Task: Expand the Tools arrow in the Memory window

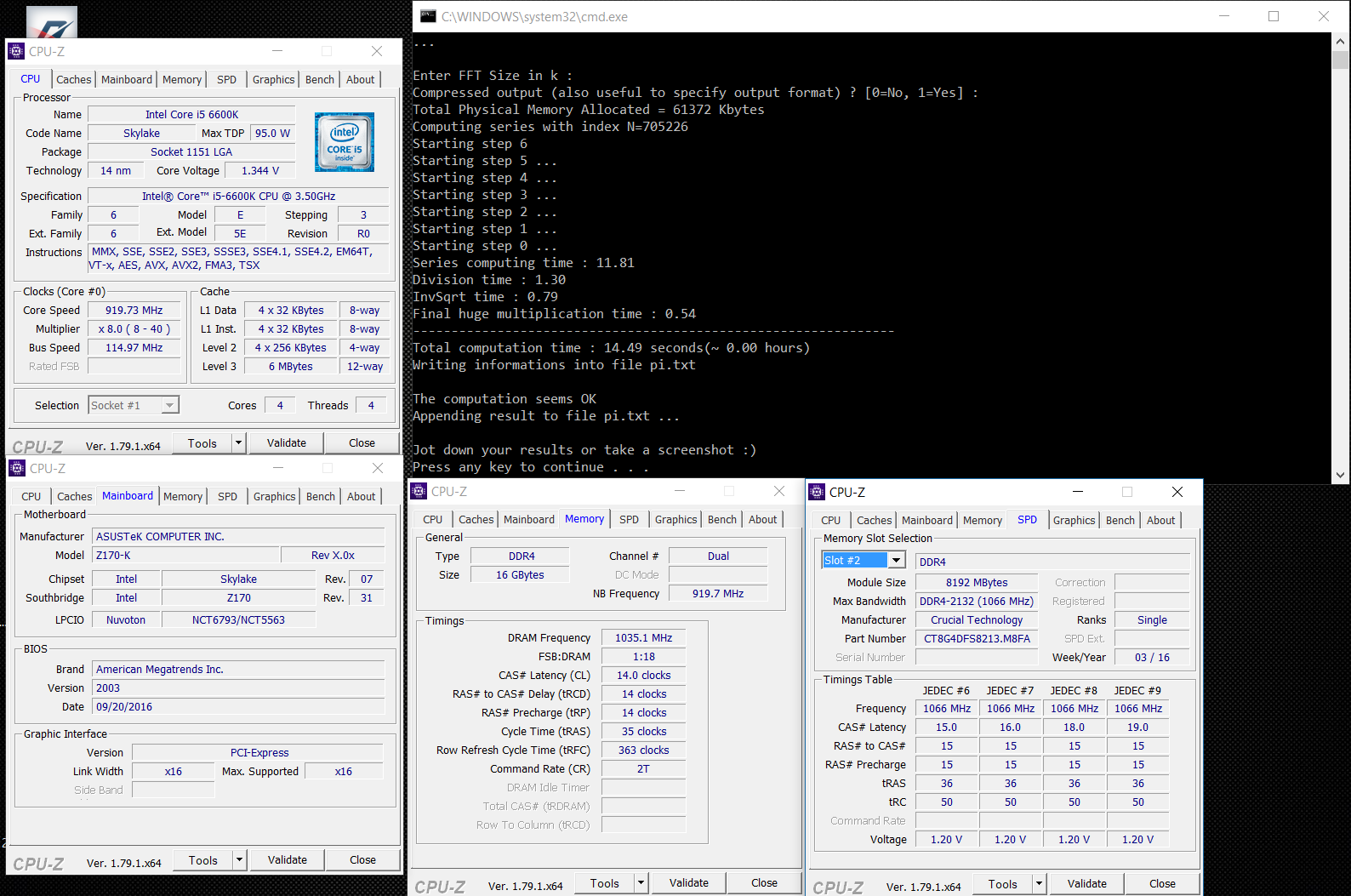Action: click(x=641, y=883)
